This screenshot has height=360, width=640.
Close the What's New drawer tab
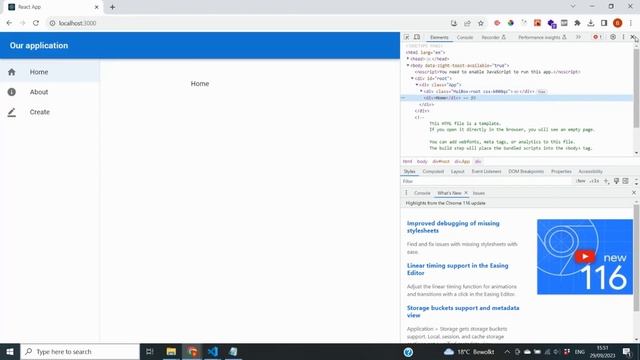pos(466,193)
